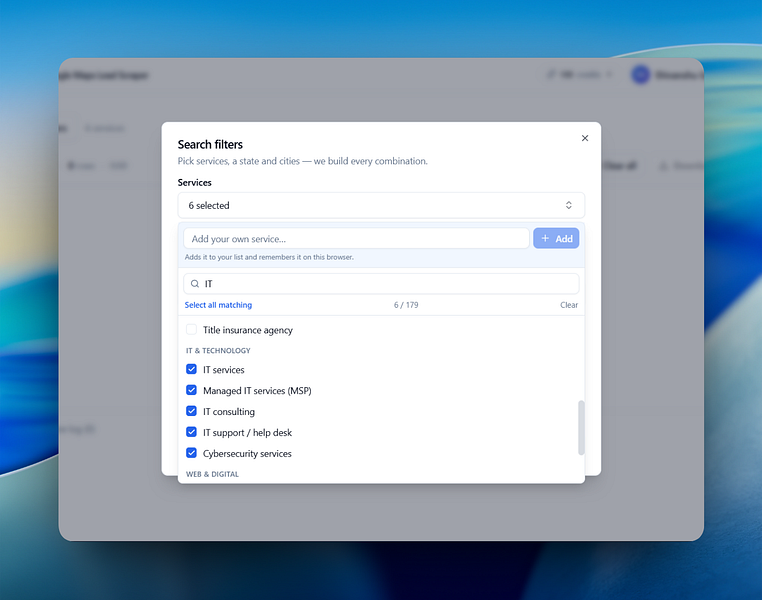Open the Services '6 selected' dropdown

point(381,206)
